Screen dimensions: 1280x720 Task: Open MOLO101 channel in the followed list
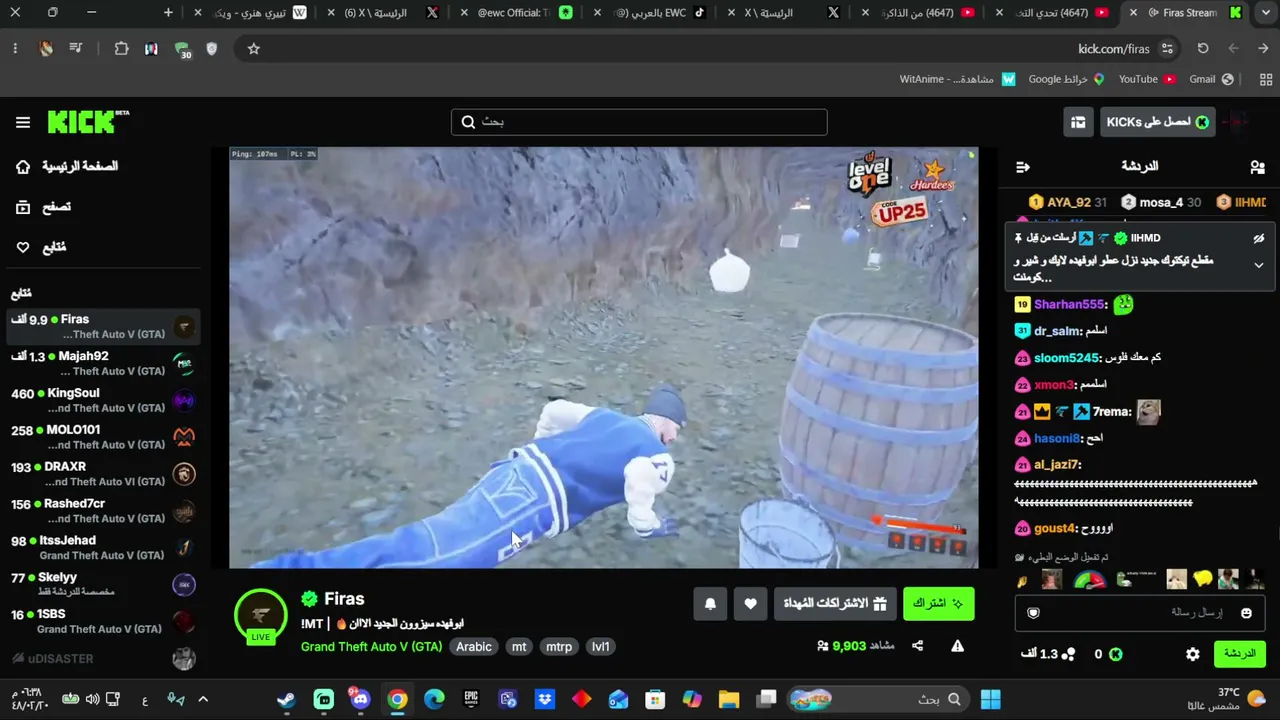[102, 437]
